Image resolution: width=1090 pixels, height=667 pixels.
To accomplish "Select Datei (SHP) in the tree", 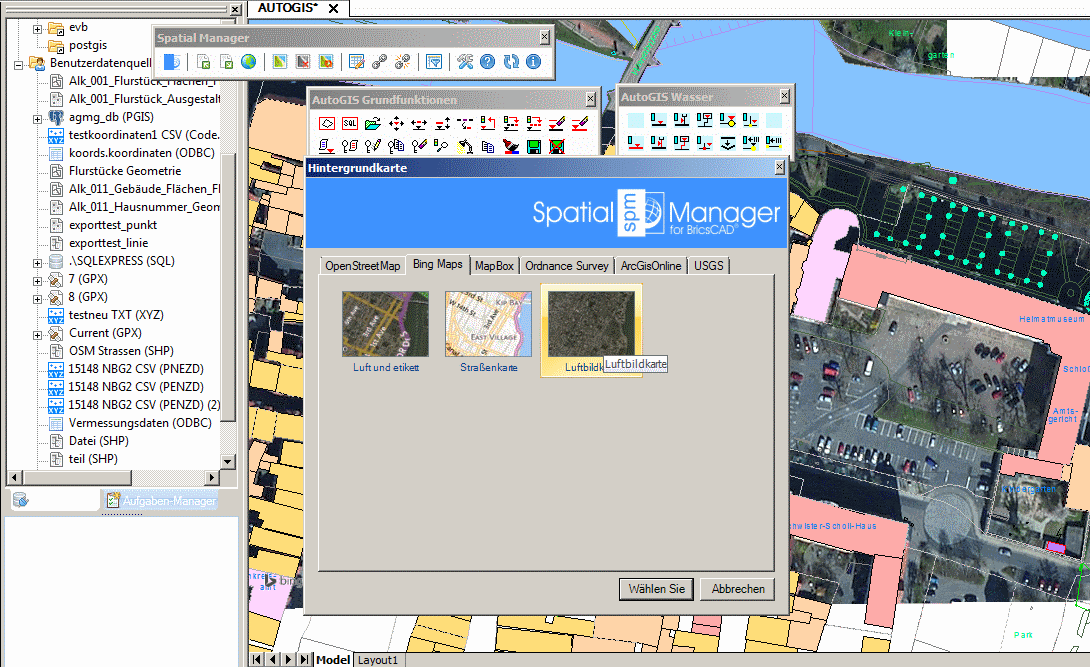I will (99, 441).
